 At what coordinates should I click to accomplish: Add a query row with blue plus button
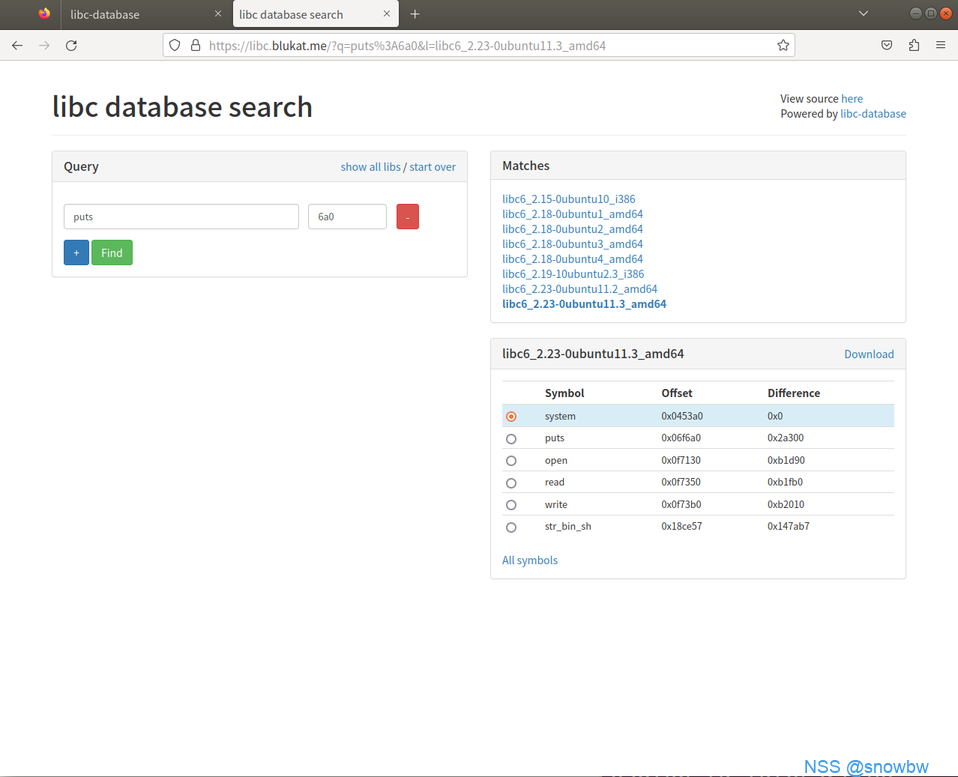coord(76,252)
